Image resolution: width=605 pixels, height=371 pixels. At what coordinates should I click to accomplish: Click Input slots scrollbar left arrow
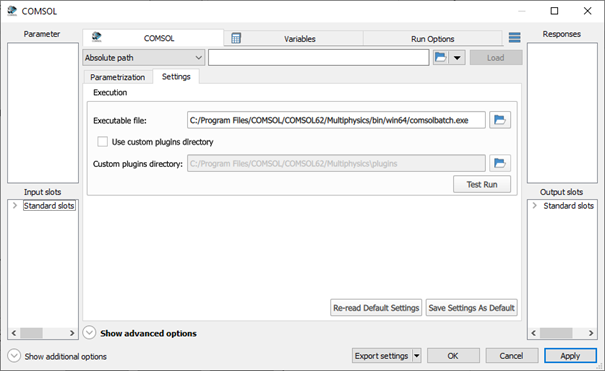point(14,333)
